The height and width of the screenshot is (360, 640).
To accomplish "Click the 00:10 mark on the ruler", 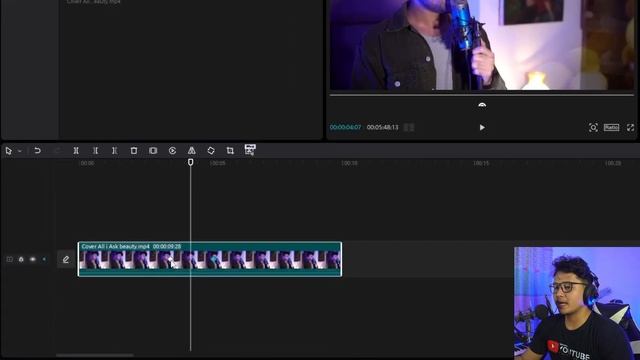I will 349,163.
